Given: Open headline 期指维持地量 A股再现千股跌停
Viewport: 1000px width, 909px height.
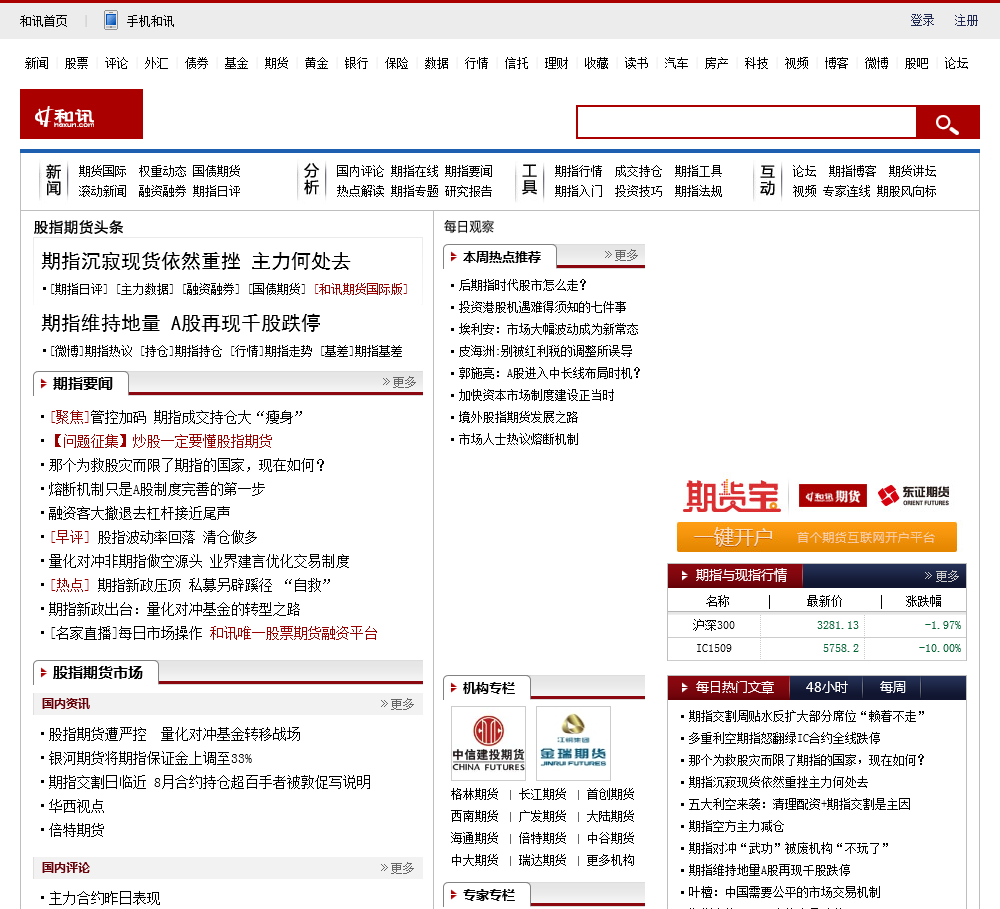Looking at the screenshot, I should pos(181,323).
